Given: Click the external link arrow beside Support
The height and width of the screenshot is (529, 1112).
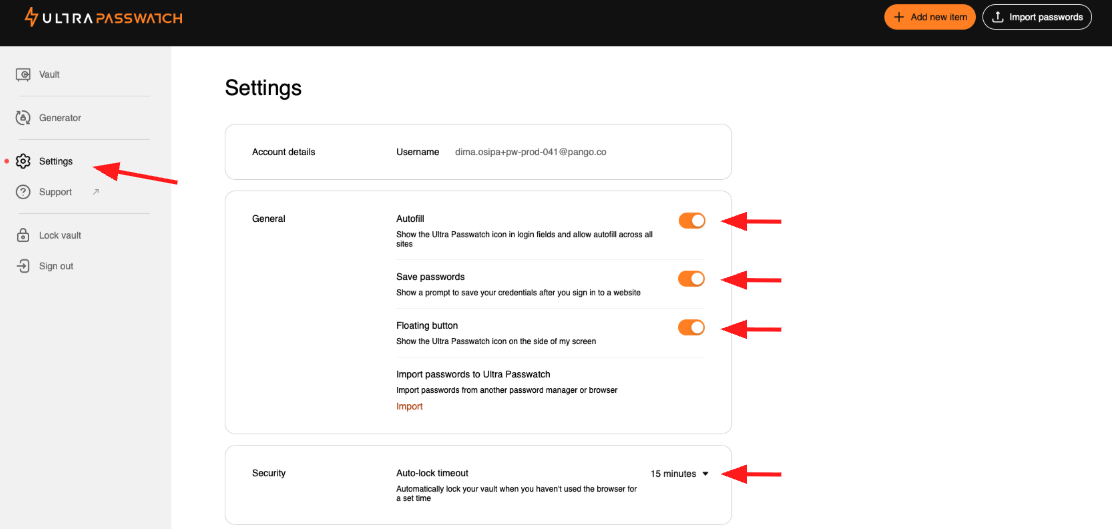Looking at the screenshot, I should 96,191.
